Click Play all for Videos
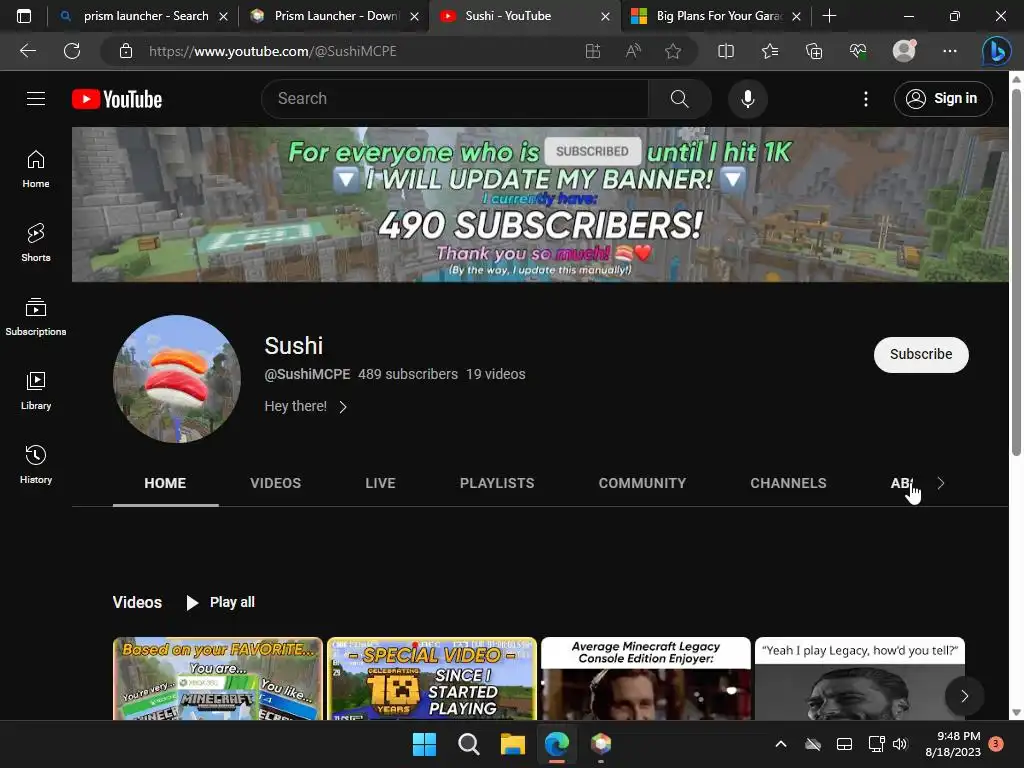This screenshot has width=1024, height=768. pos(220,602)
